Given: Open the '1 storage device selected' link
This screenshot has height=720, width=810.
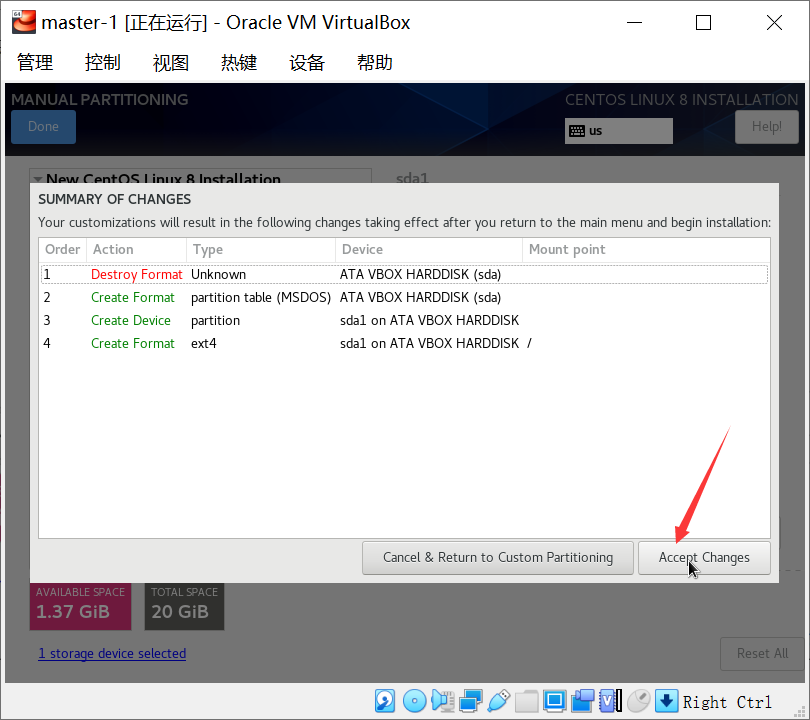Looking at the screenshot, I should pos(112,654).
